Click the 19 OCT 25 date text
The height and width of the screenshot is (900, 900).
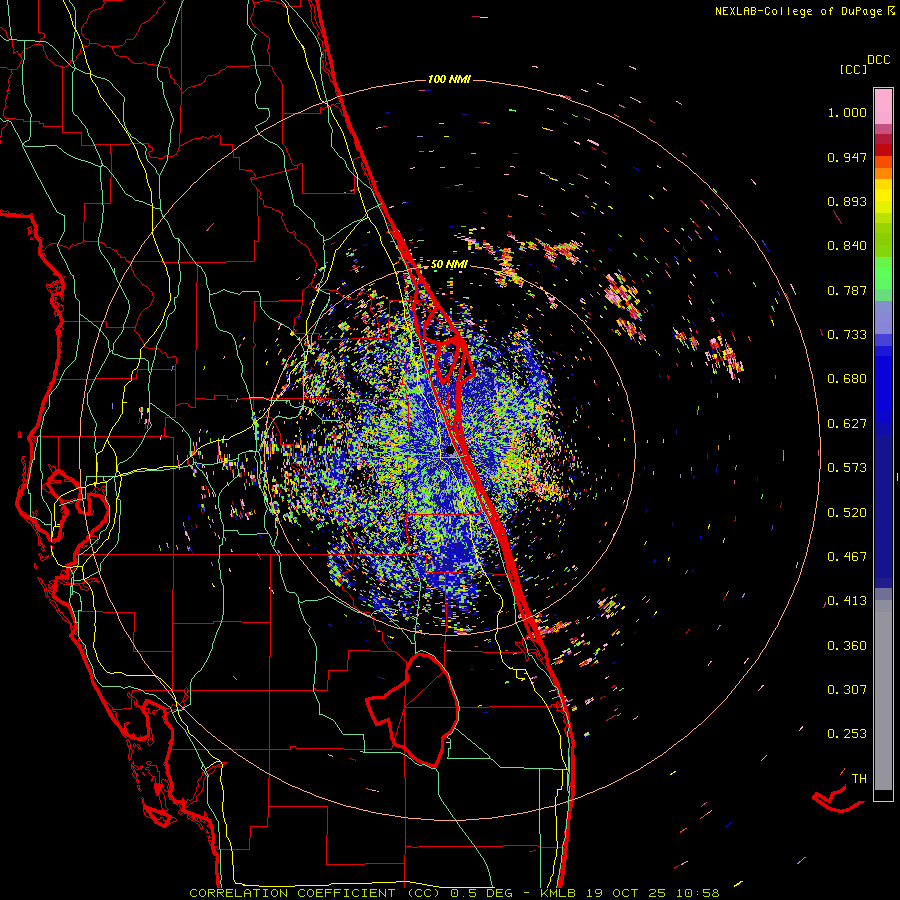(x=626, y=893)
